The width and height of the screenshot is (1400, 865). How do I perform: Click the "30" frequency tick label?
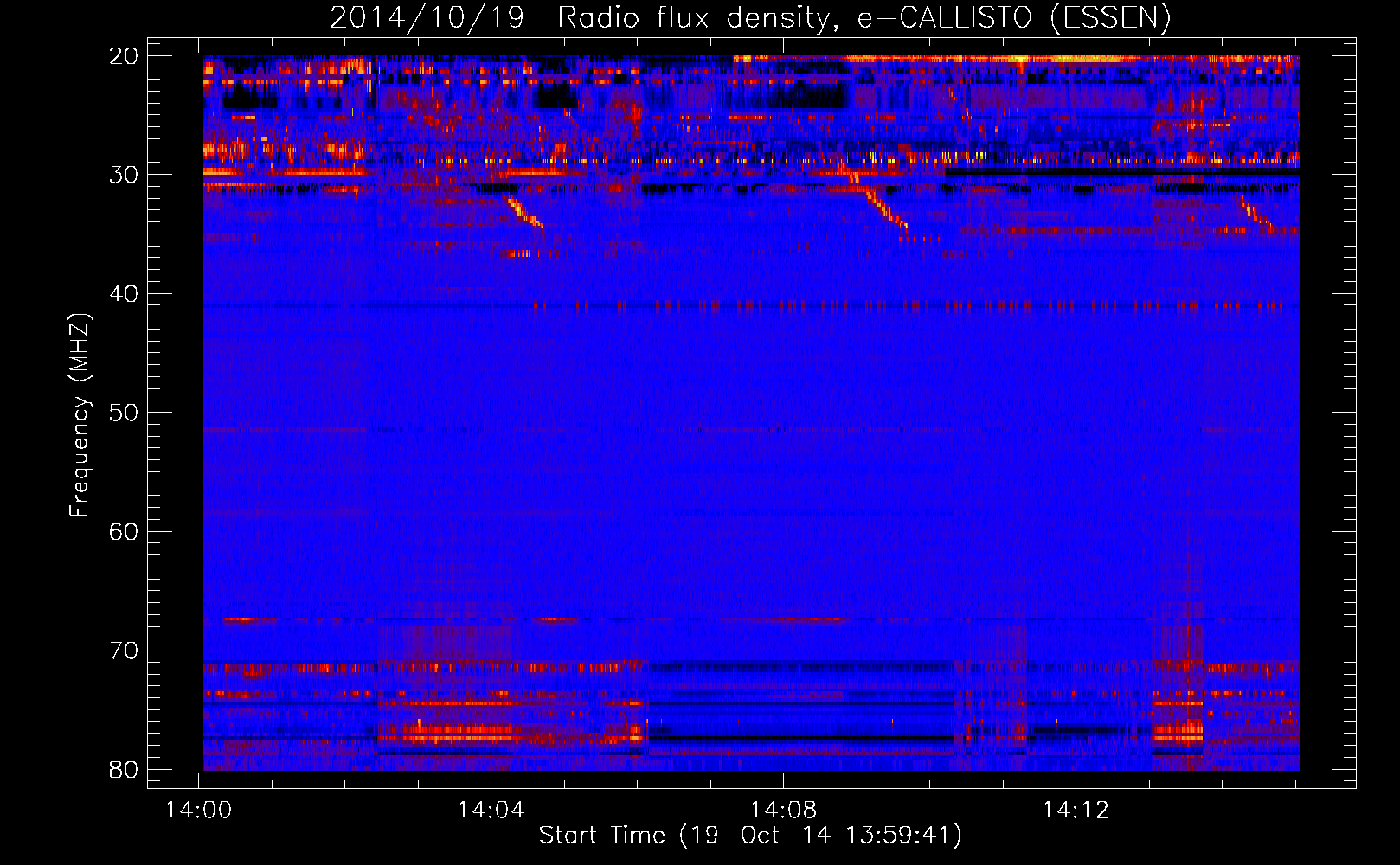click(x=124, y=175)
